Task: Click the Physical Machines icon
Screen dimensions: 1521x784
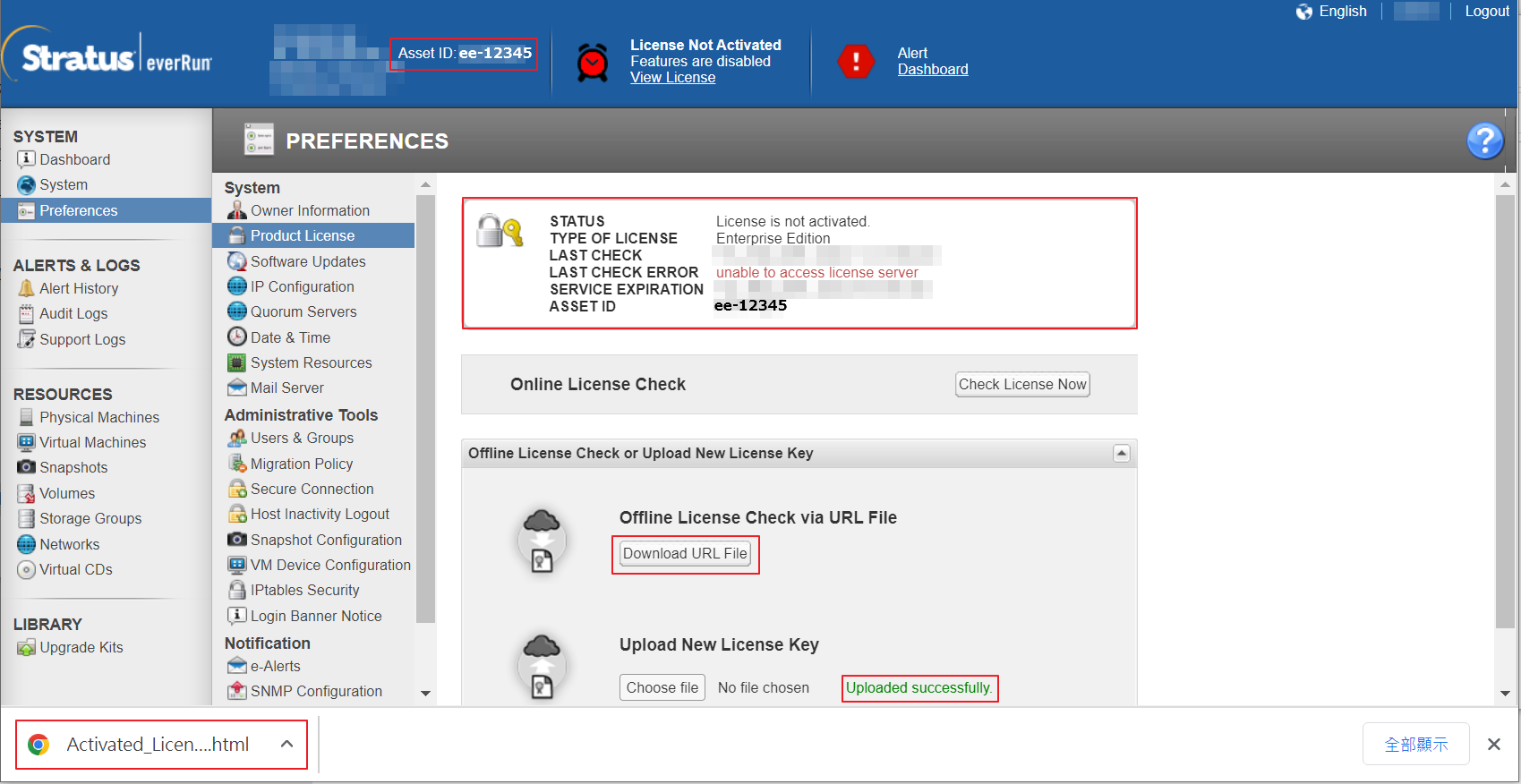Action: (x=26, y=417)
